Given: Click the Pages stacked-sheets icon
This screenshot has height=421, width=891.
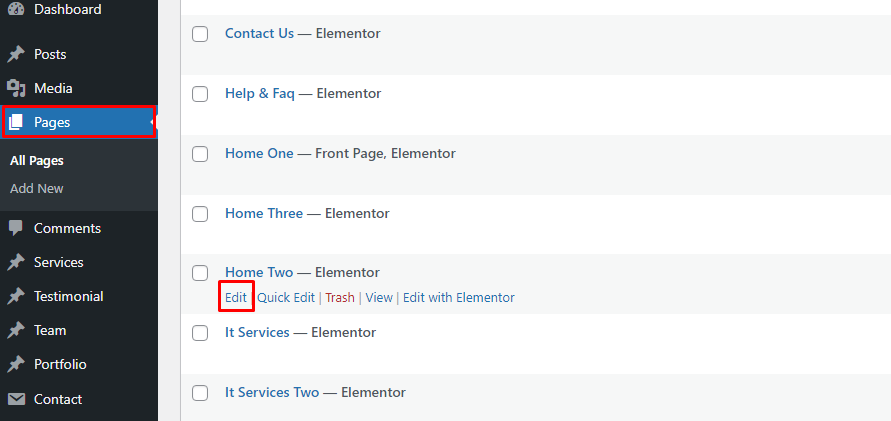Looking at the screenshot, I should (16, 122).
